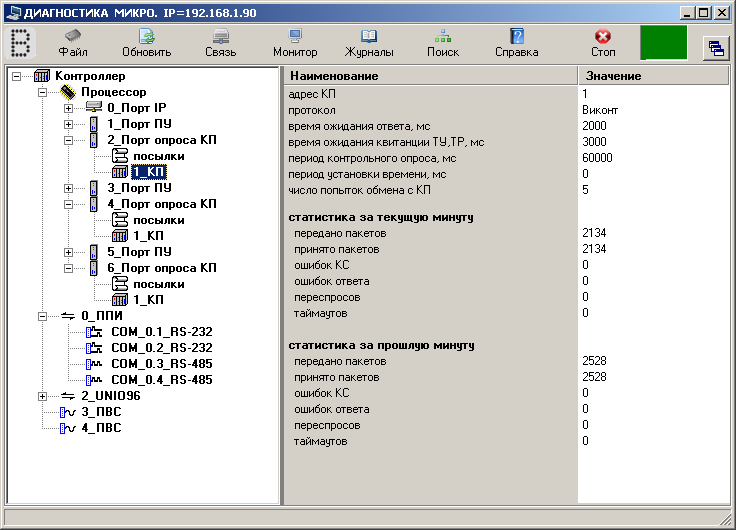This screenshot has width=736, height=530.
Task: Open the Монитор tool
Action: point(295,43)
